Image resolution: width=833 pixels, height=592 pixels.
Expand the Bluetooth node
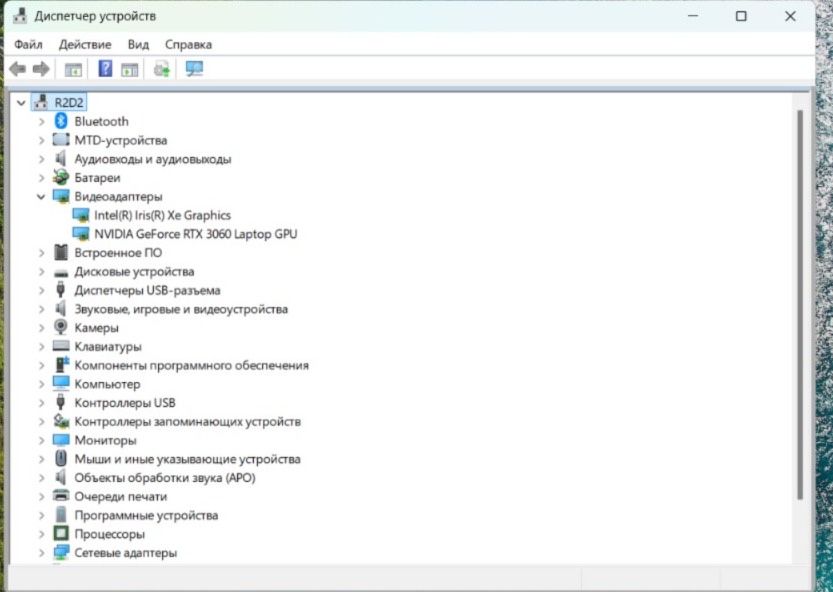tap(41, 122)
